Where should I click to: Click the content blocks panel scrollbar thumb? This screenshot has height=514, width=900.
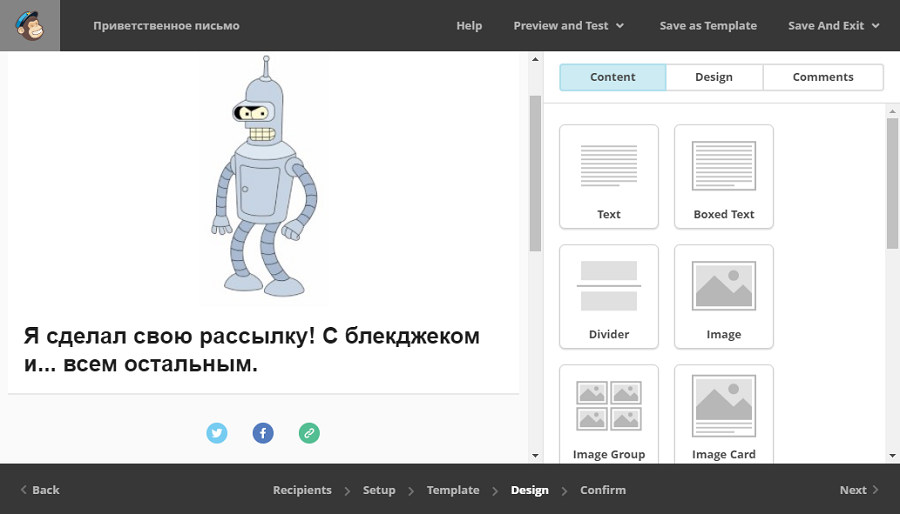pos(893,184)
